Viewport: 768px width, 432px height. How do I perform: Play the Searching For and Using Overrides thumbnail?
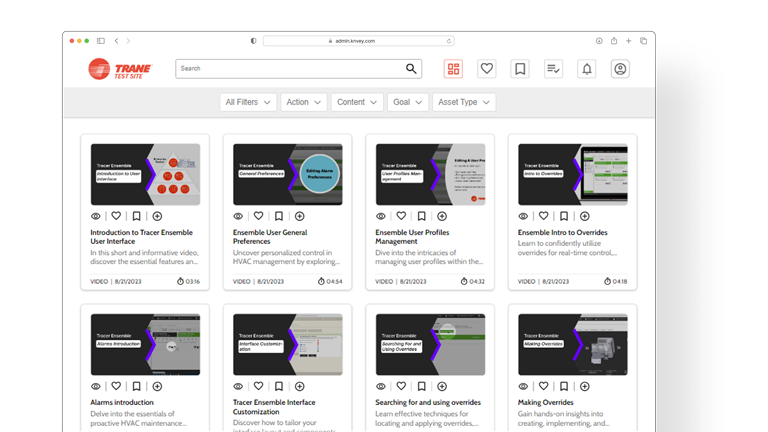(431, 345)
